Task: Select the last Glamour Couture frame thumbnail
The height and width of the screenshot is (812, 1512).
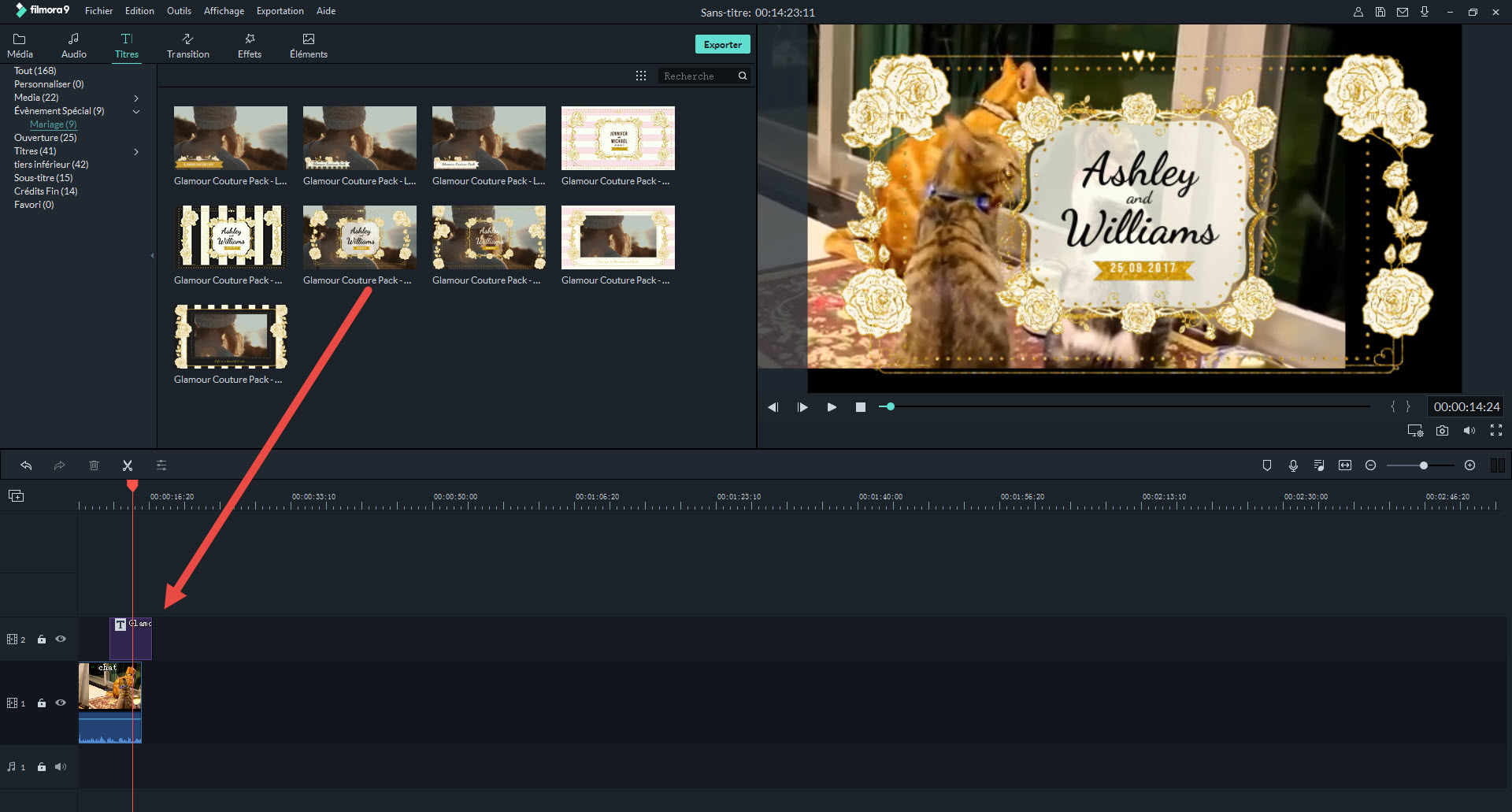Action: point(231,336)
